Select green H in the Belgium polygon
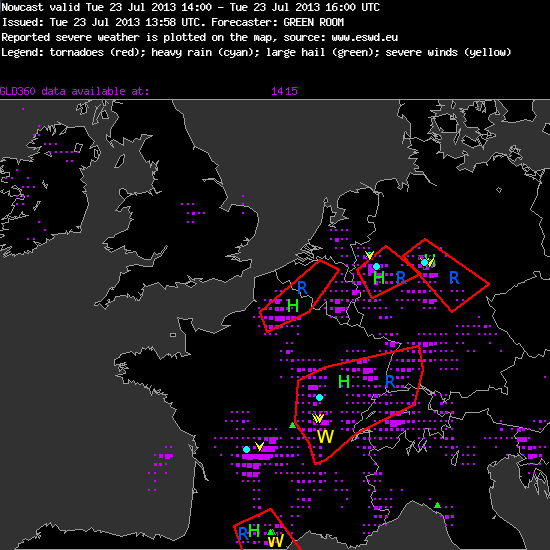 click(x=293, y=306)
